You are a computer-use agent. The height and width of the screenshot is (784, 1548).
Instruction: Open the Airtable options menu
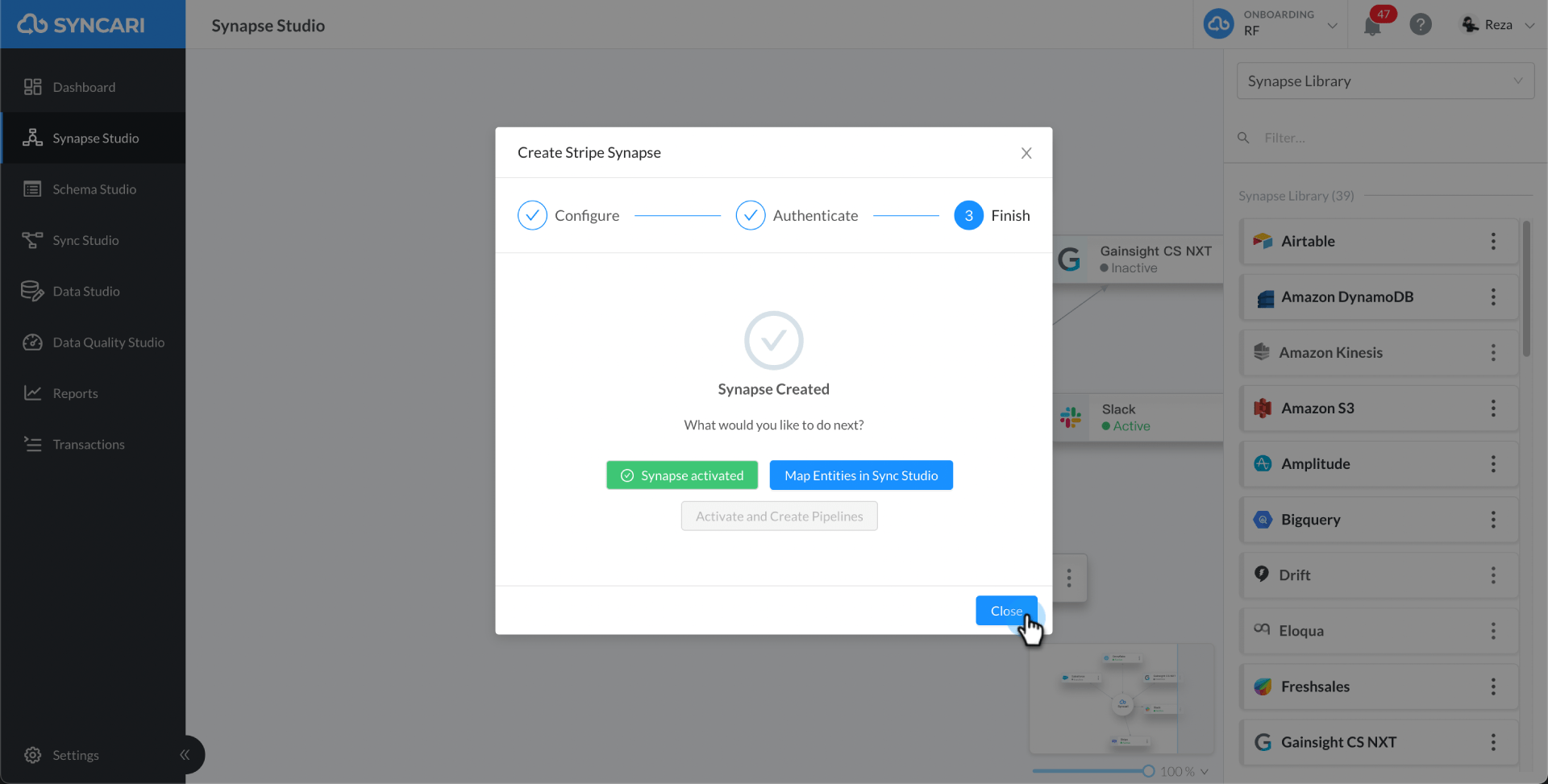1493,241
